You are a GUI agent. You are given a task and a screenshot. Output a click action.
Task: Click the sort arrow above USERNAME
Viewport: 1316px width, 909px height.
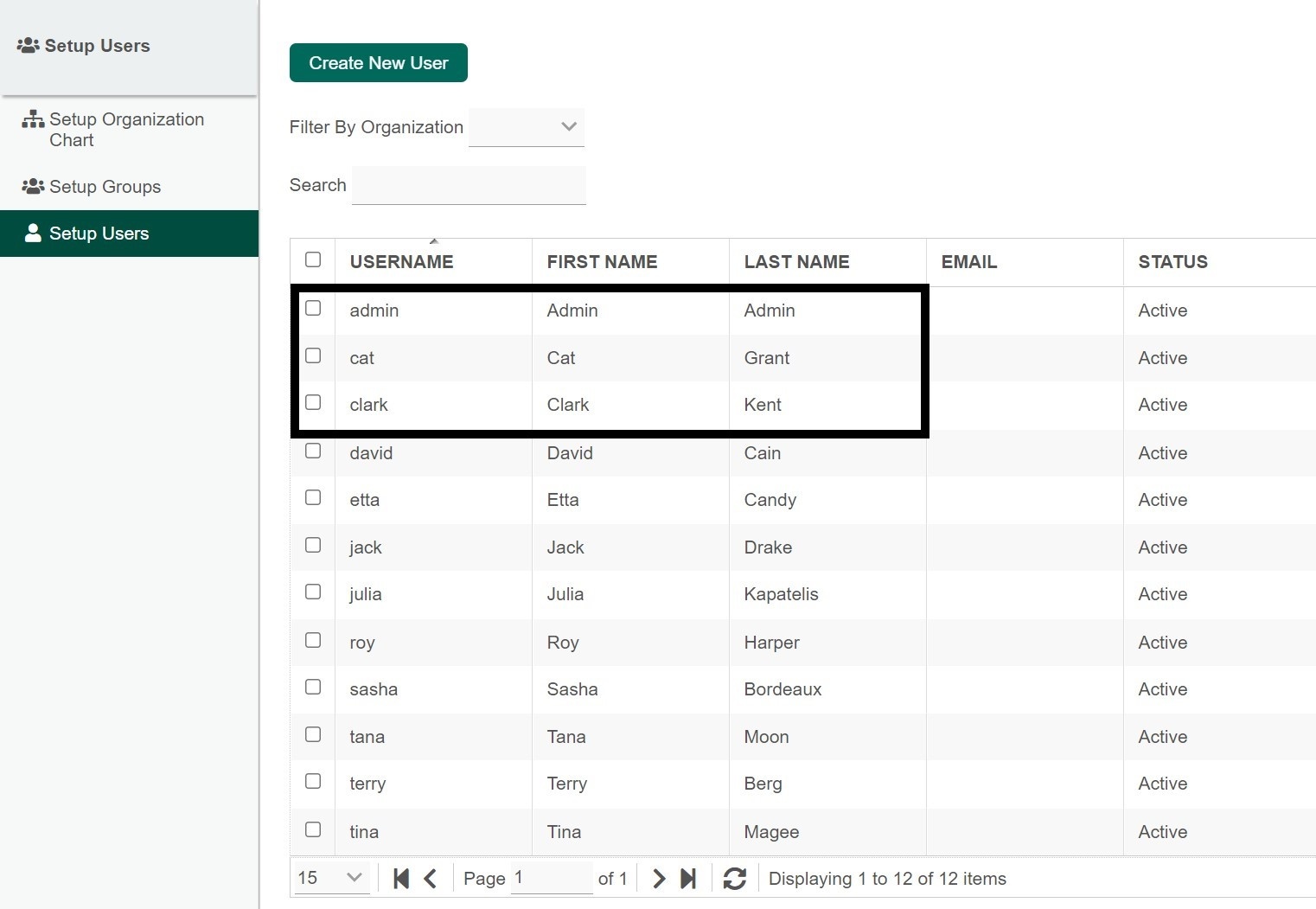tap(434, 241)
